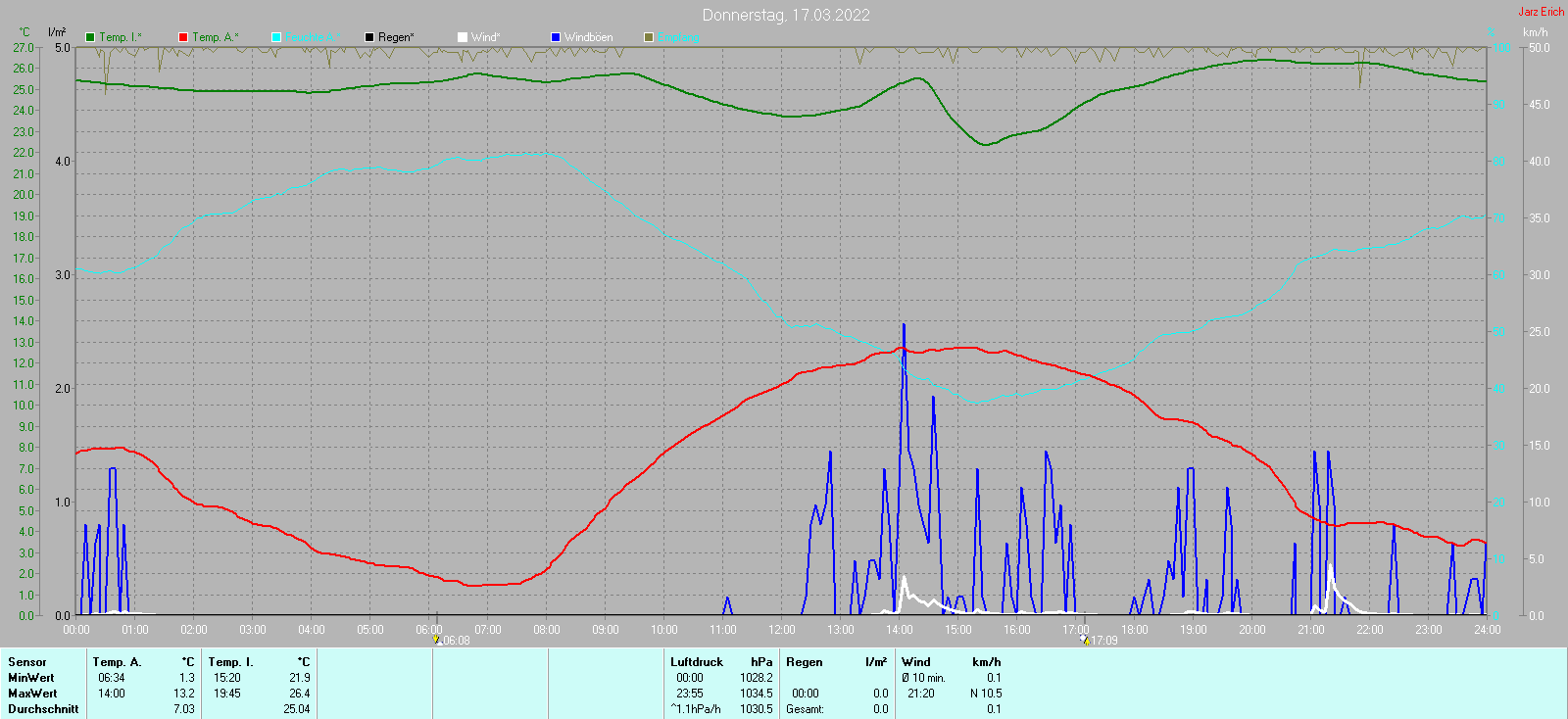Click the cyan Feuchte A. legend swatch
The height and width of the screenshot is (719, 1568).
[x=276, y=37]
